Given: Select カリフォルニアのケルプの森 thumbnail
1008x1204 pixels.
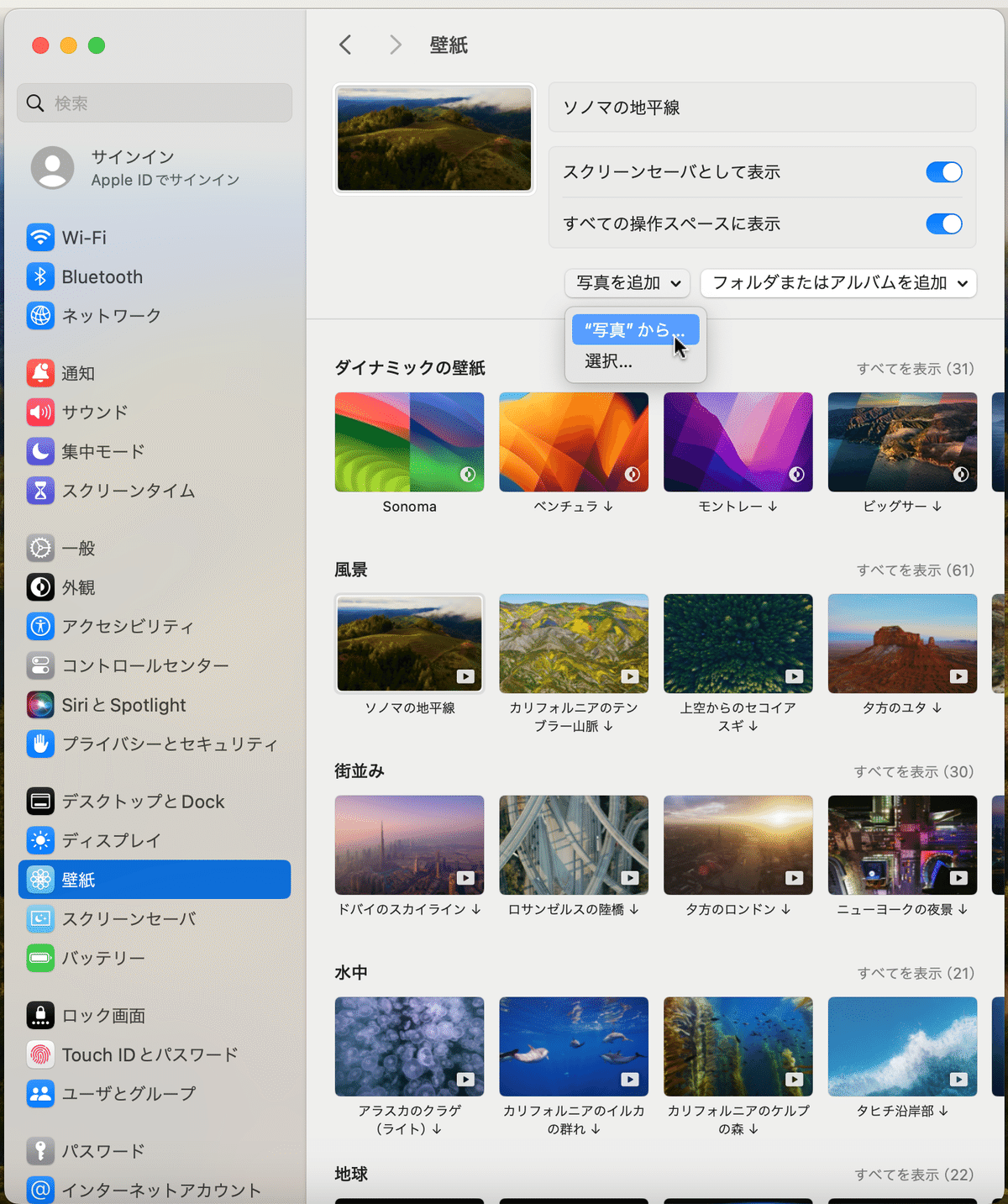Looking at the screenshot, I should click(x=738, y=1047).
